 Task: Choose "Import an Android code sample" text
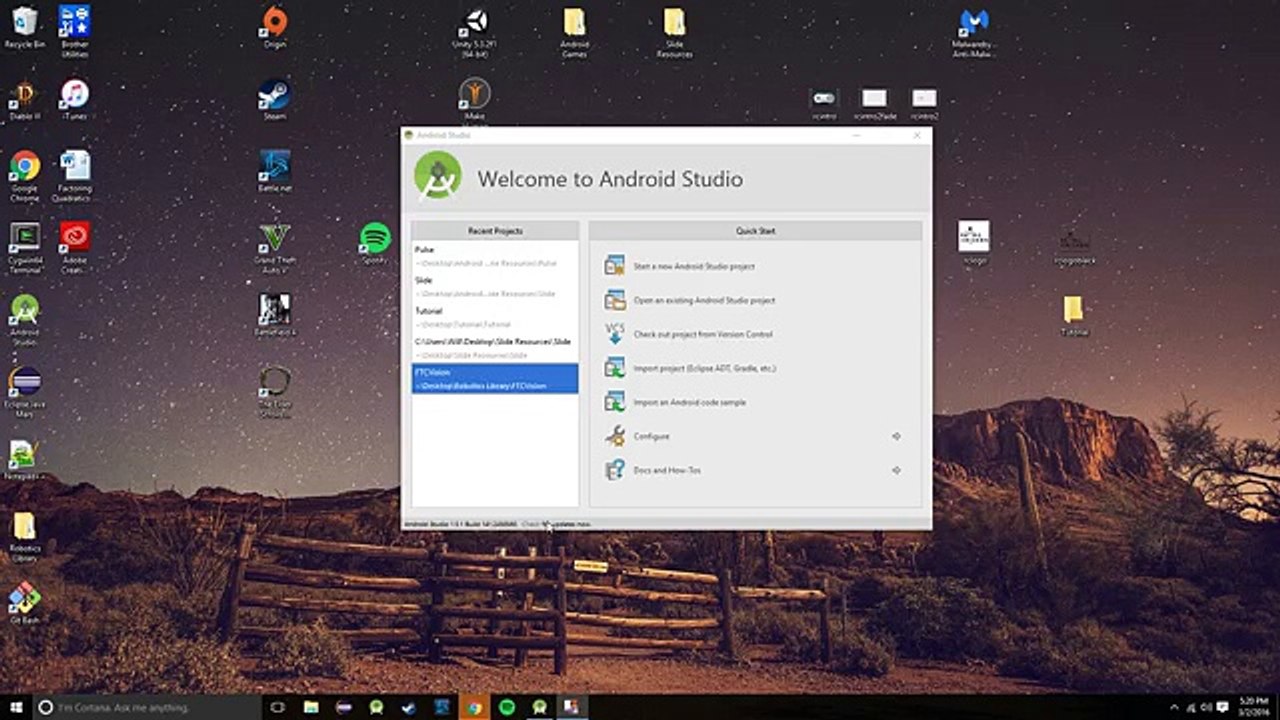click(x=689, y=403)
